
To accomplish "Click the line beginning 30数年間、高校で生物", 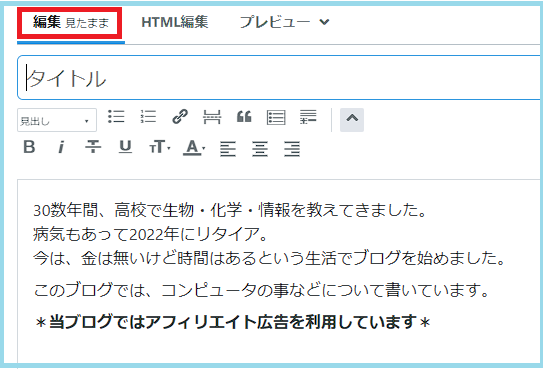I will 230,210.
